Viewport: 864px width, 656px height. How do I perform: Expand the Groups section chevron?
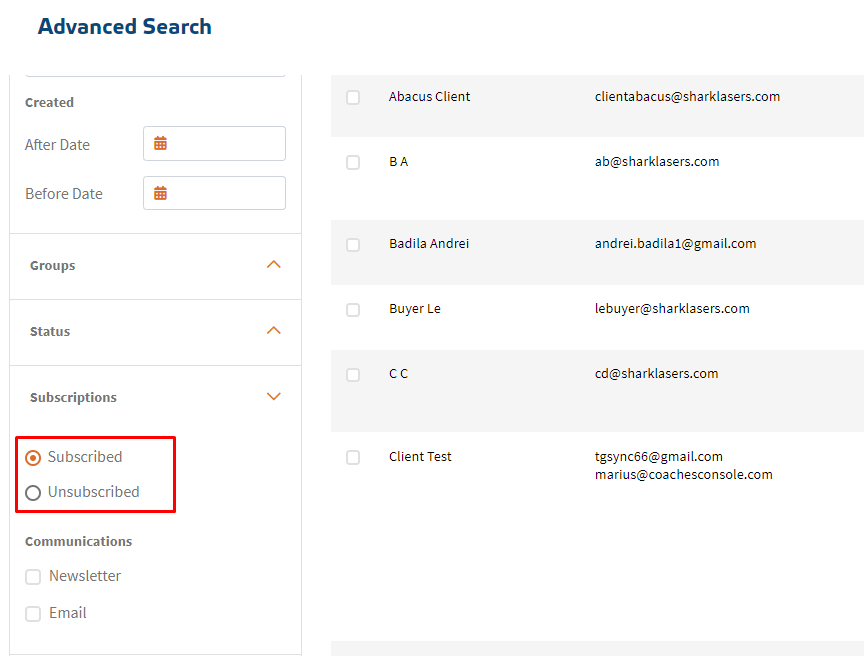tap(274, 265)
